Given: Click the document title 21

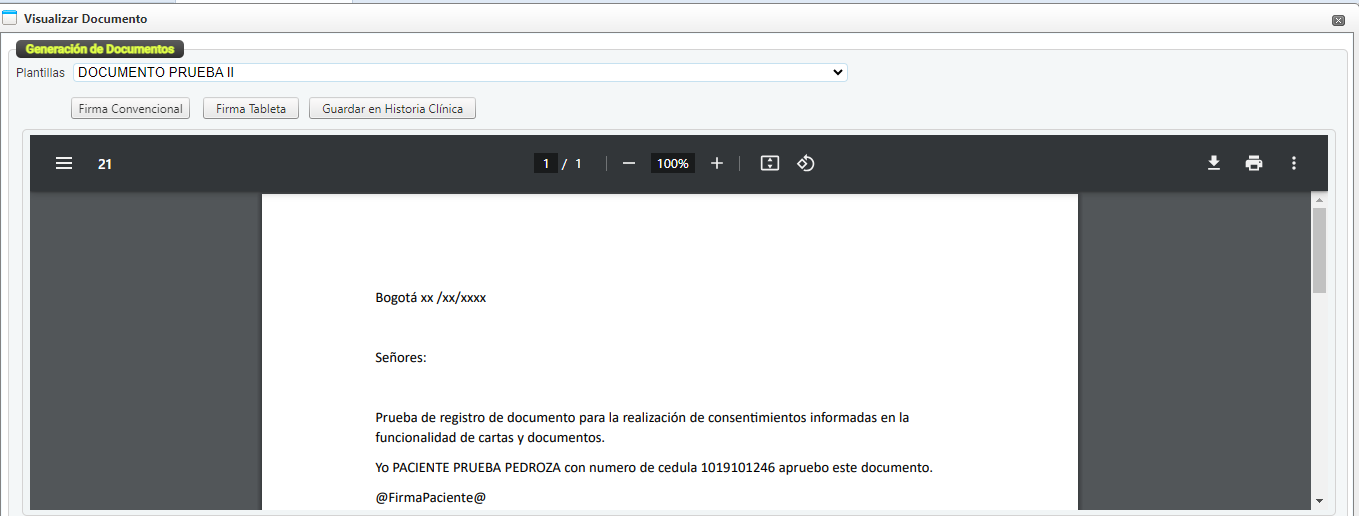Looking at the screenshot, I should pos(104,164).
